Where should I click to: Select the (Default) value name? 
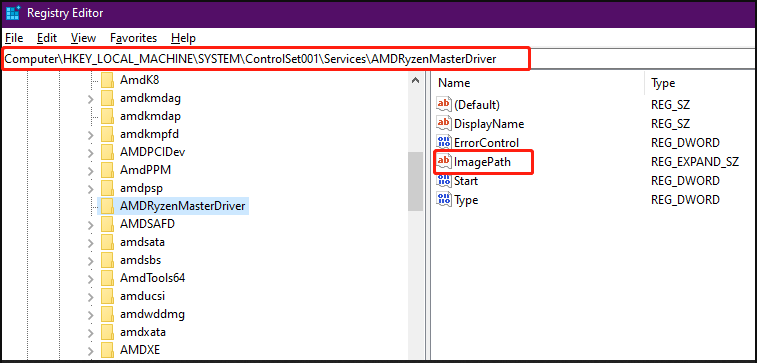477,105
